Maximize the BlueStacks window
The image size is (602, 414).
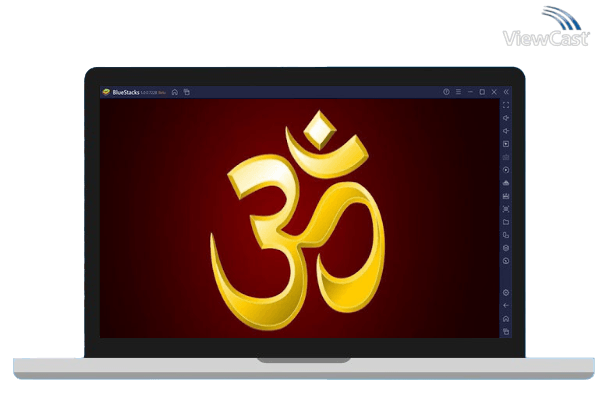click(x=482, y=92)
